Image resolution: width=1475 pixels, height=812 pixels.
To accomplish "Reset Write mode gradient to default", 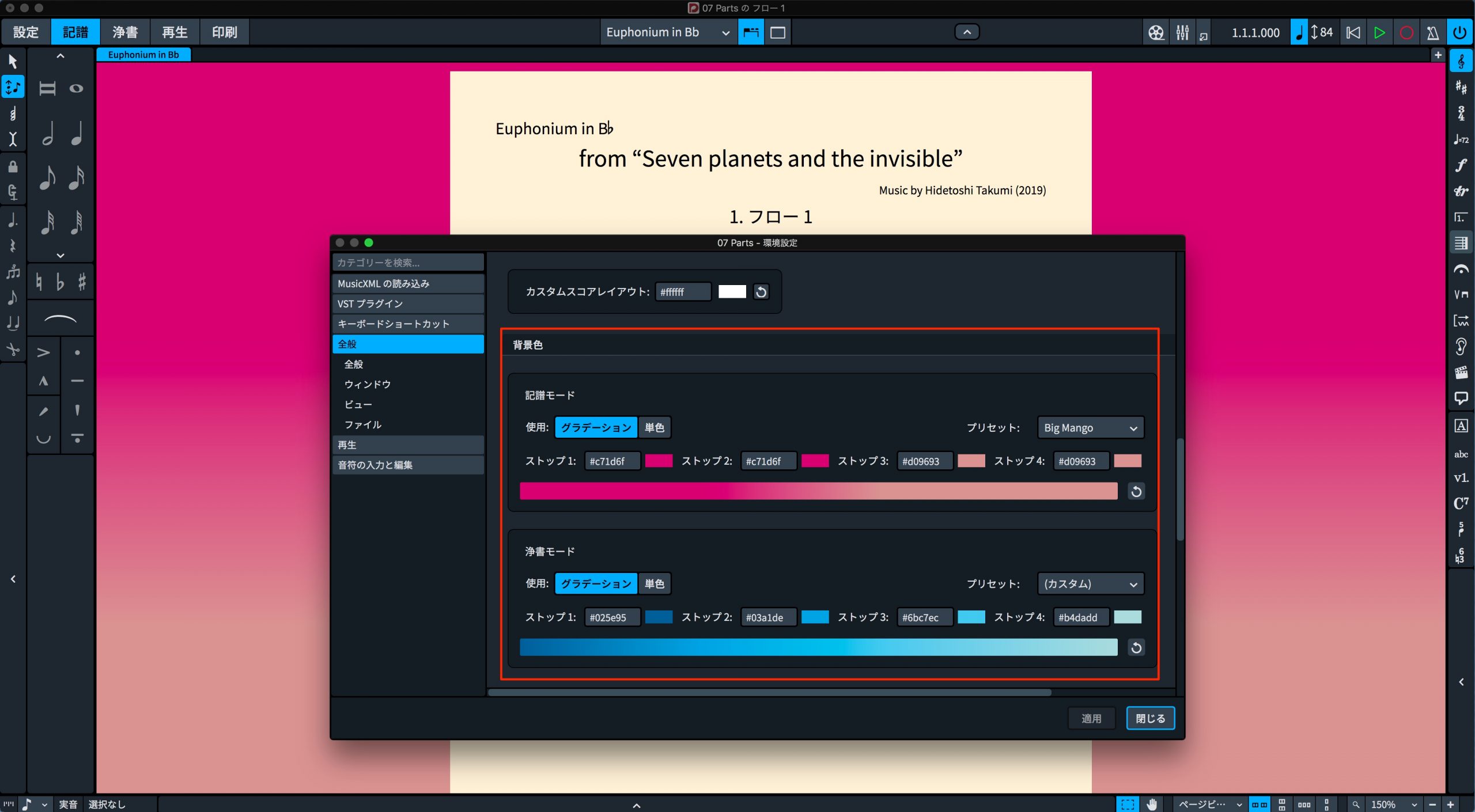I will [1136, 491].
